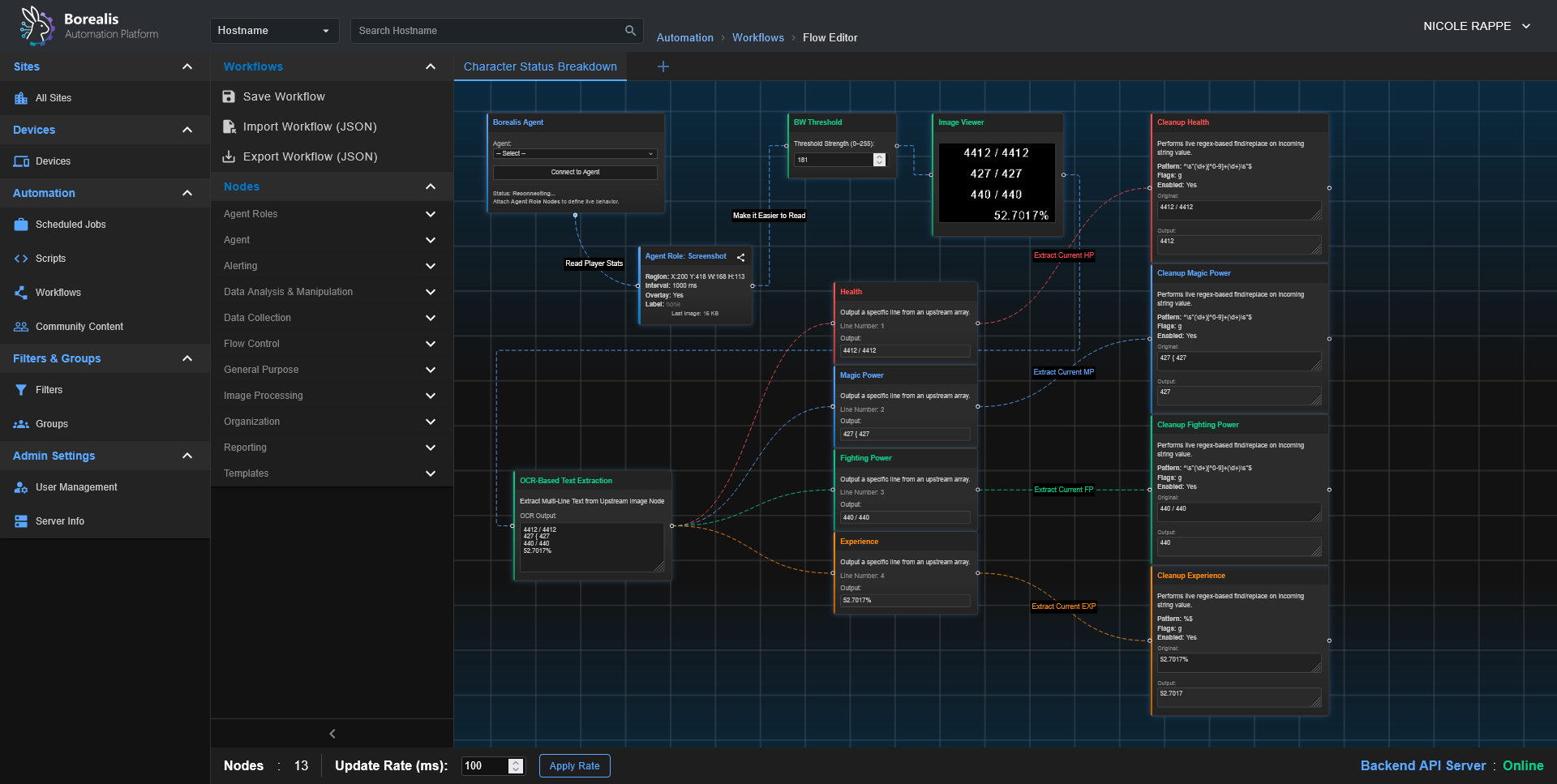Save the workflow using the save icon
Viewport: 1557px width, 784px height.
pos(228,96)
